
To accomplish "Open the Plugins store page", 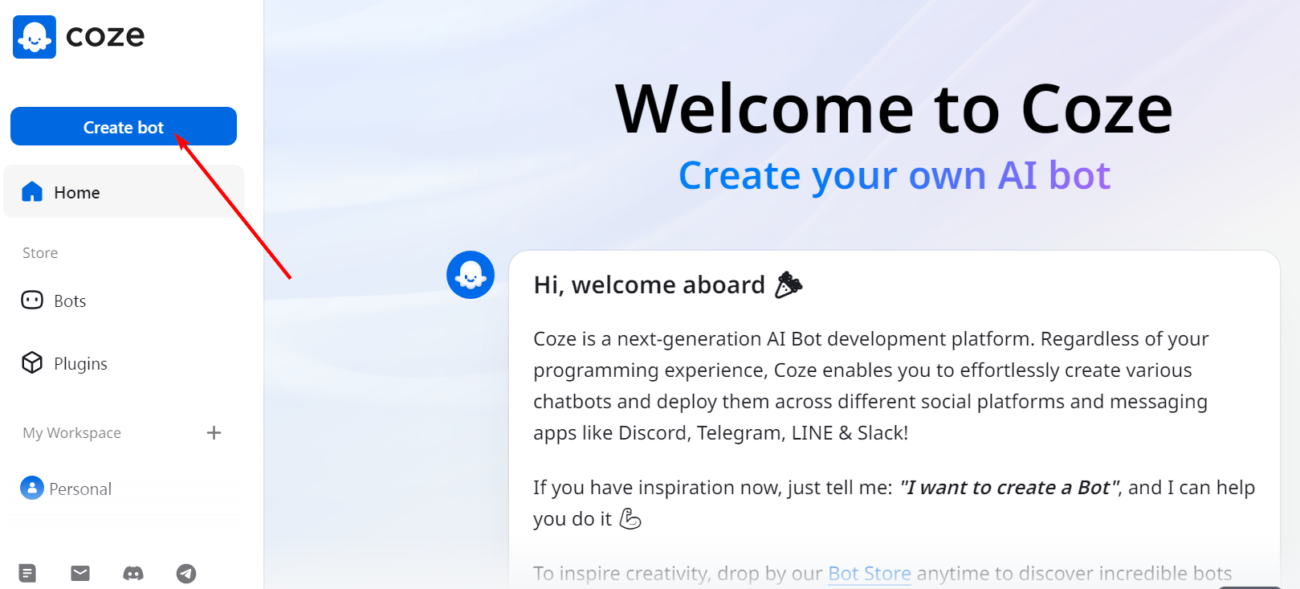I will tap(80, 364).
